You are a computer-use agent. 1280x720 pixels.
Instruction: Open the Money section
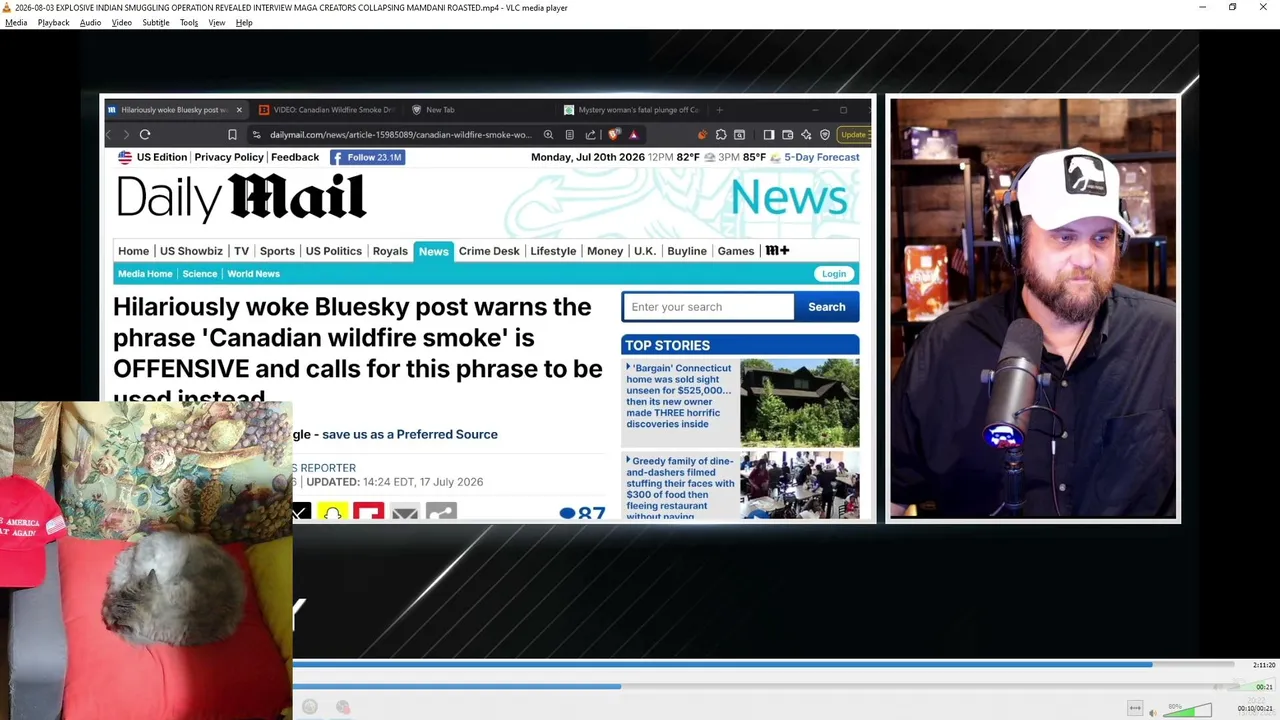pos(605,251)
